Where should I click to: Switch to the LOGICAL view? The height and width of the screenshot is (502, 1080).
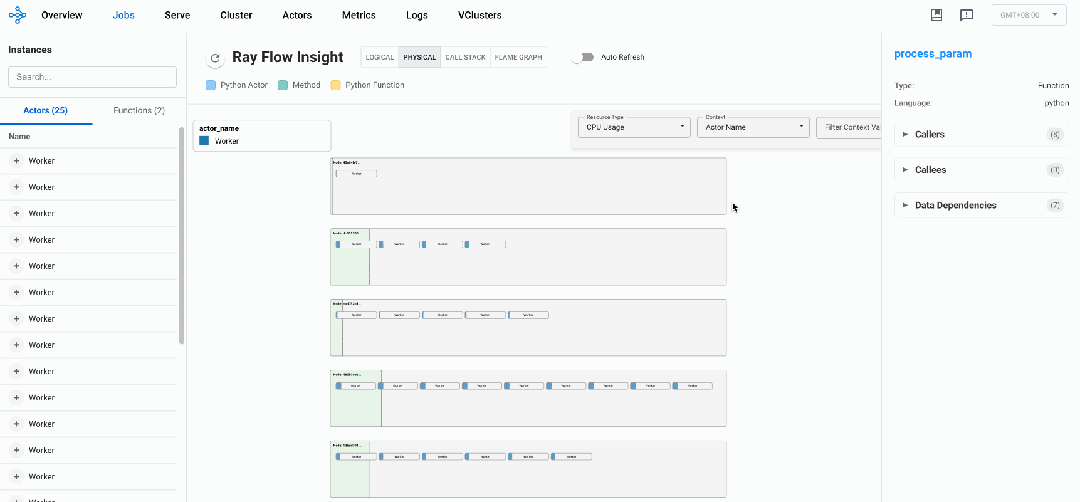coord(380,57)
